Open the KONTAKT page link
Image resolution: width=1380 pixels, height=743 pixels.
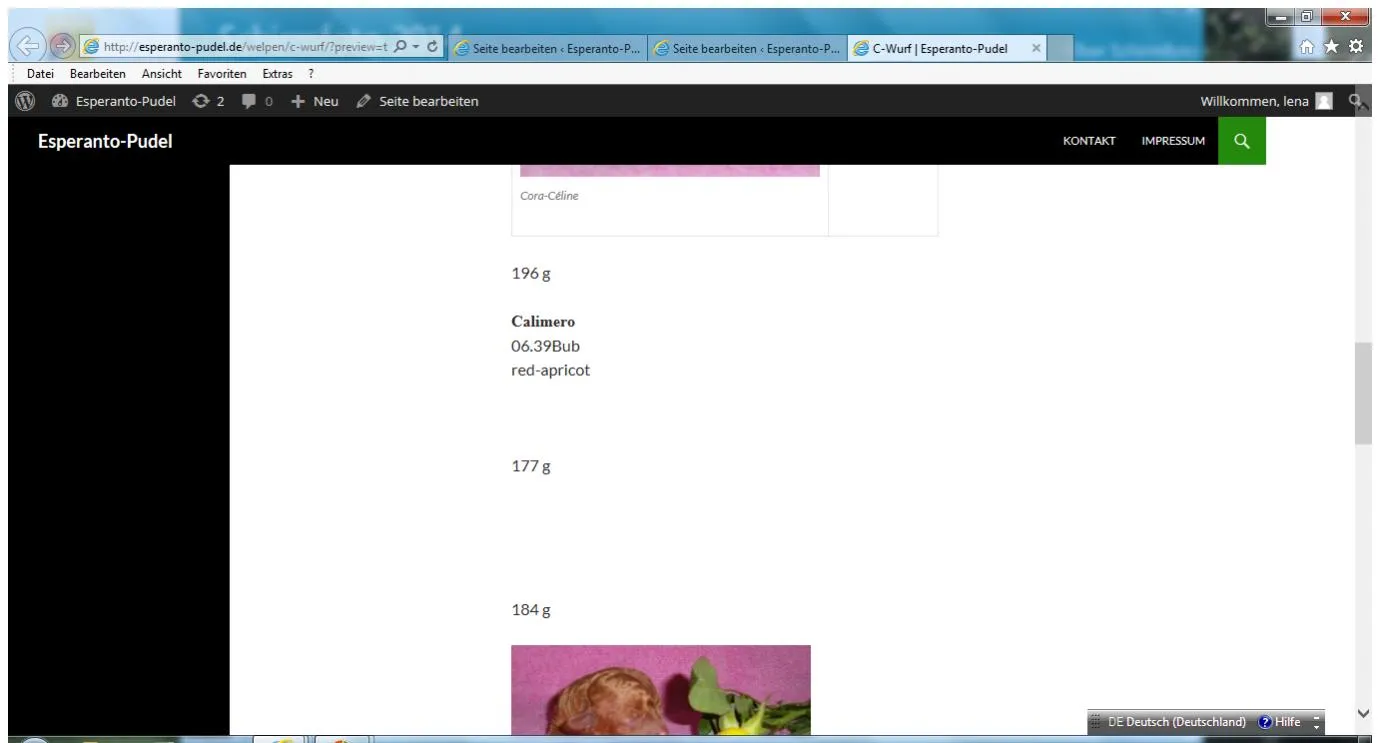tap(1089, 141)
